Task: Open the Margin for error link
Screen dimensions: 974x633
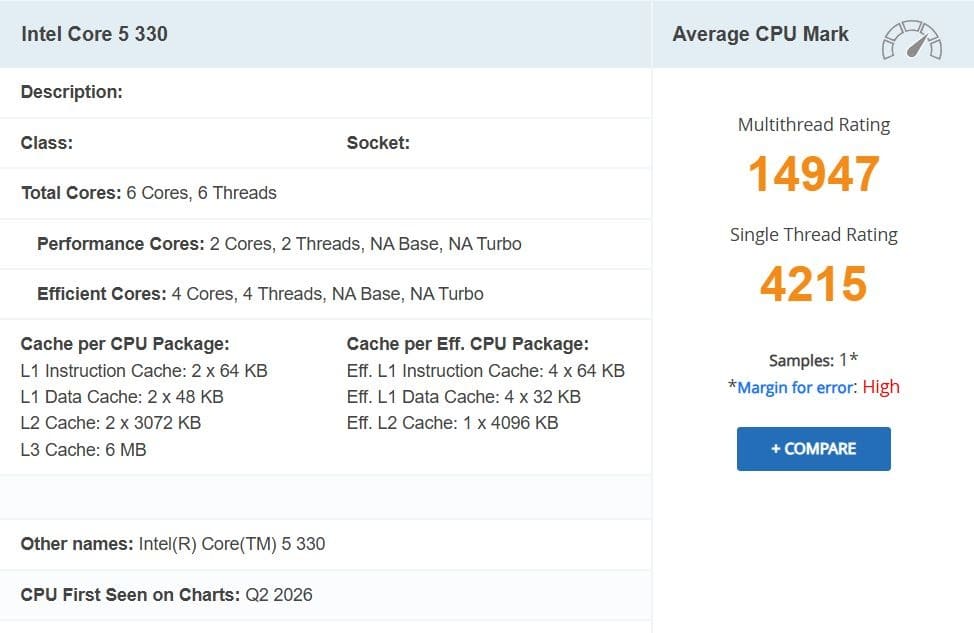Action: 796,387
